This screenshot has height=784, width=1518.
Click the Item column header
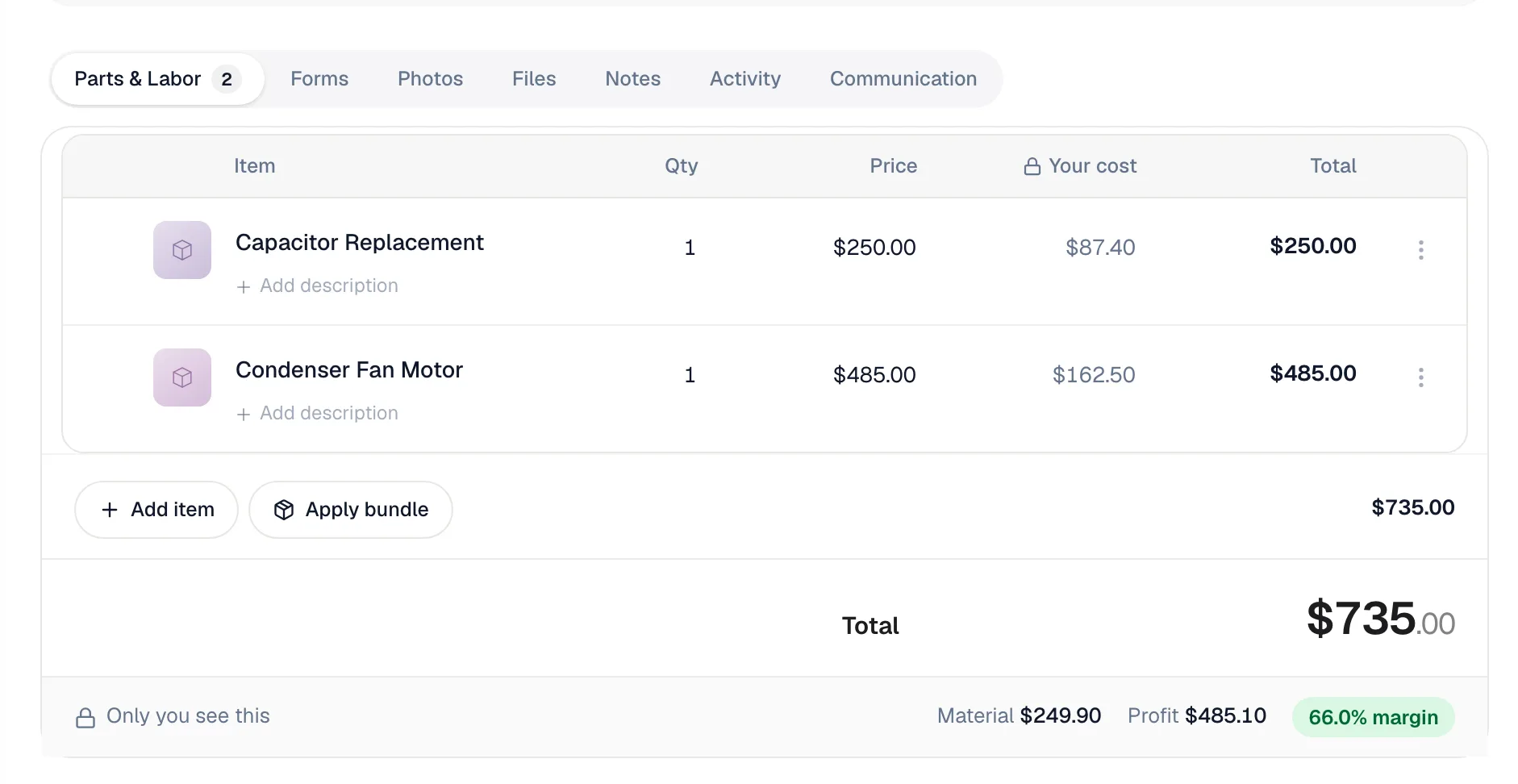point(255,165)
